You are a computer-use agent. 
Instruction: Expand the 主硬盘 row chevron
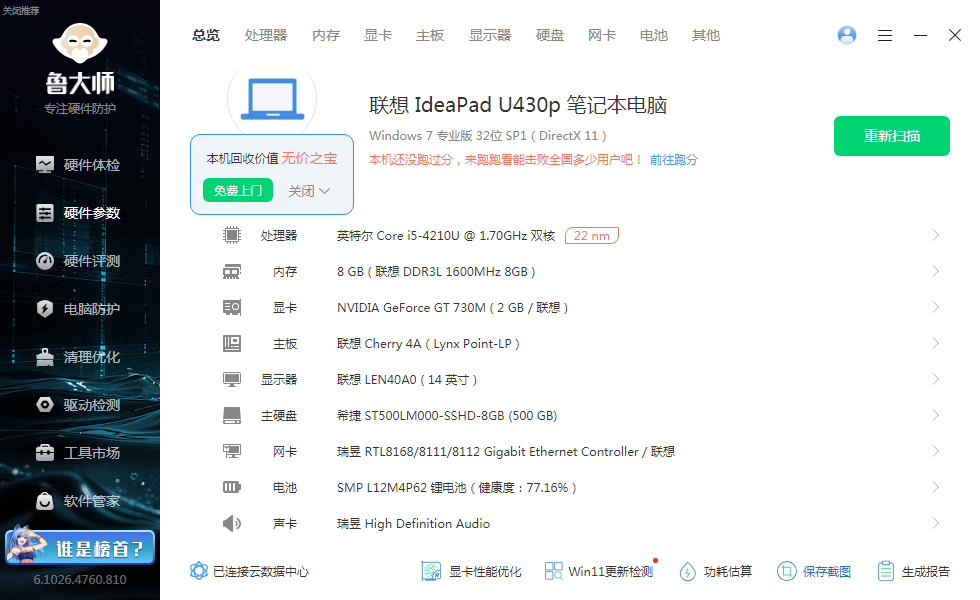[x=936, y=416]
